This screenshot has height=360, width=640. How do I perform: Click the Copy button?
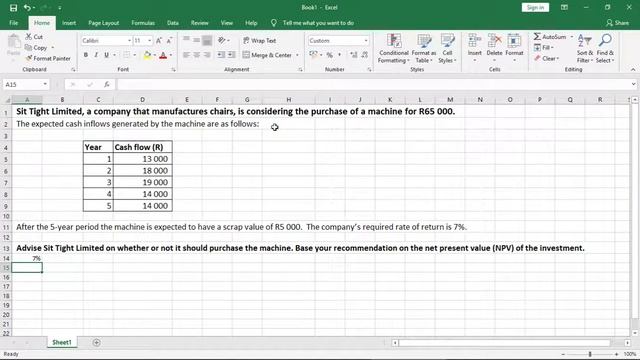(36, 48)
